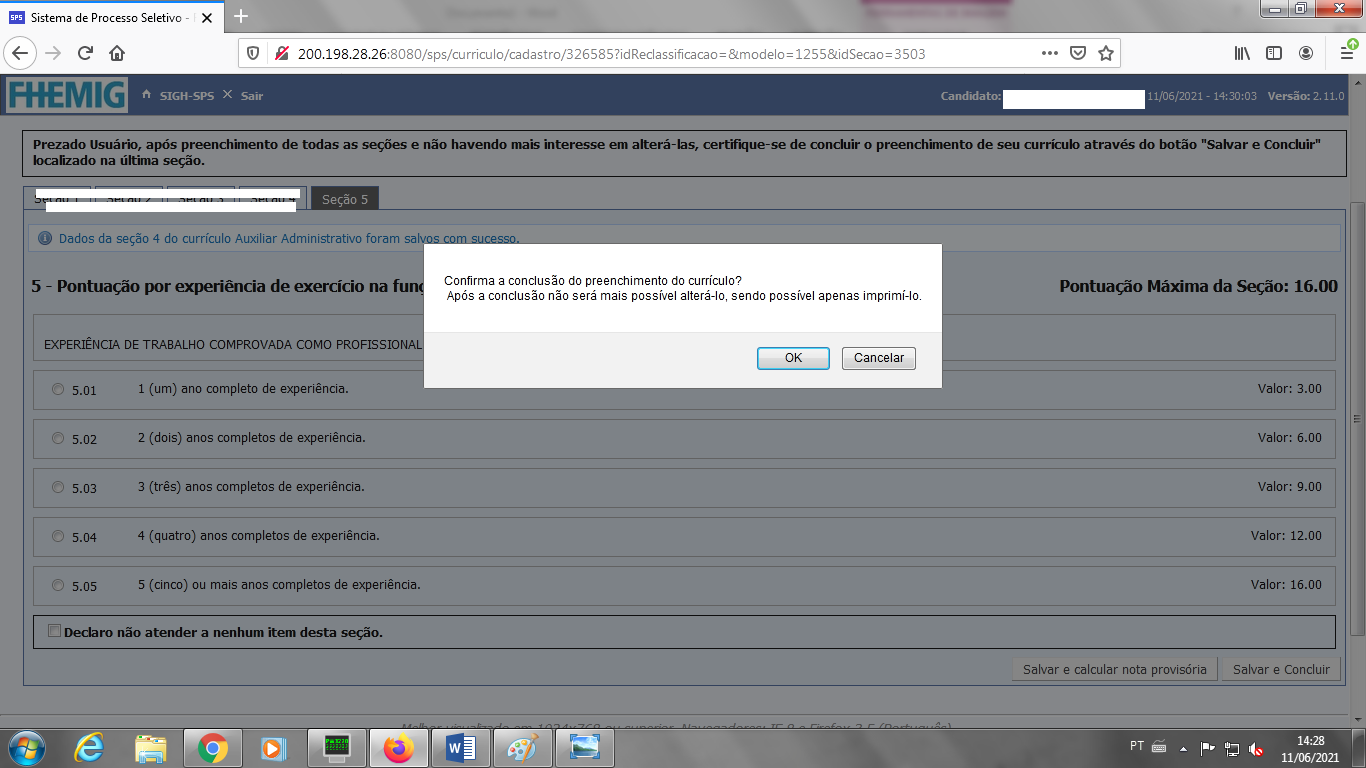Click the browser home icon
Image resolution: width=1366 pixels, height=768 pixels.
tap(117, 53)
